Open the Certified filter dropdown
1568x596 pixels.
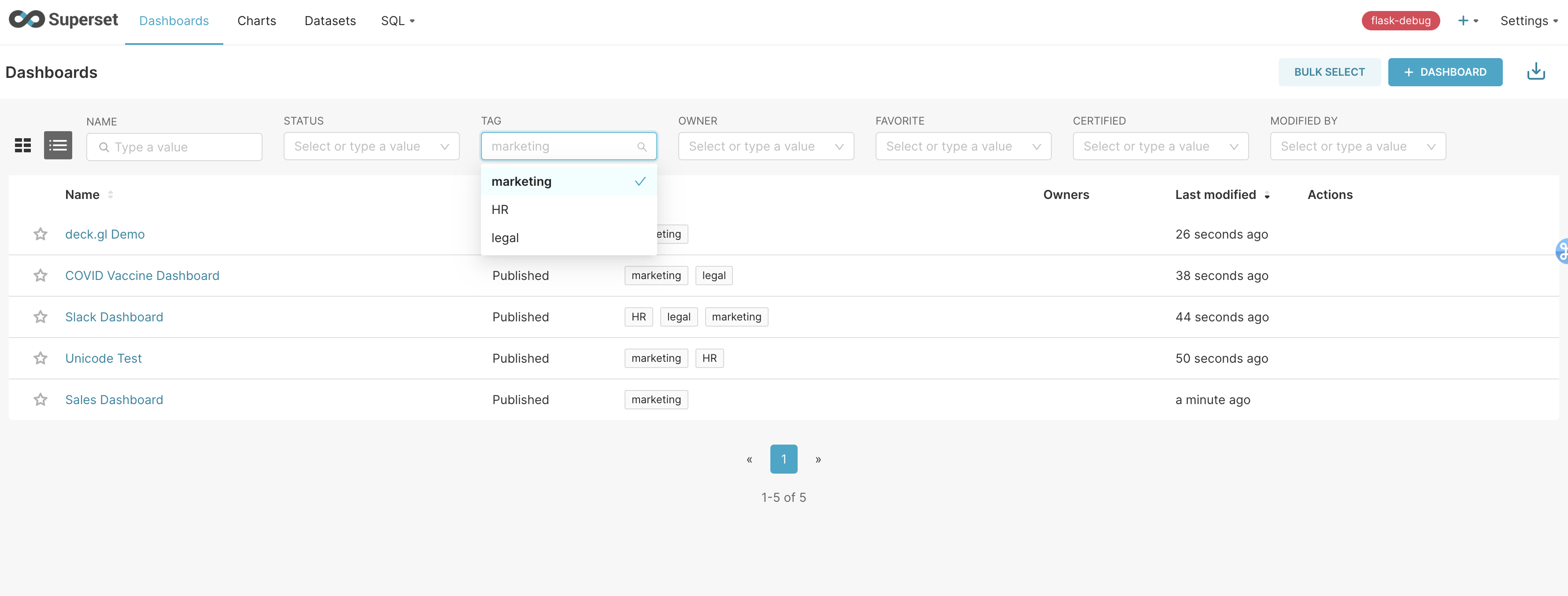pos(1160,147)
